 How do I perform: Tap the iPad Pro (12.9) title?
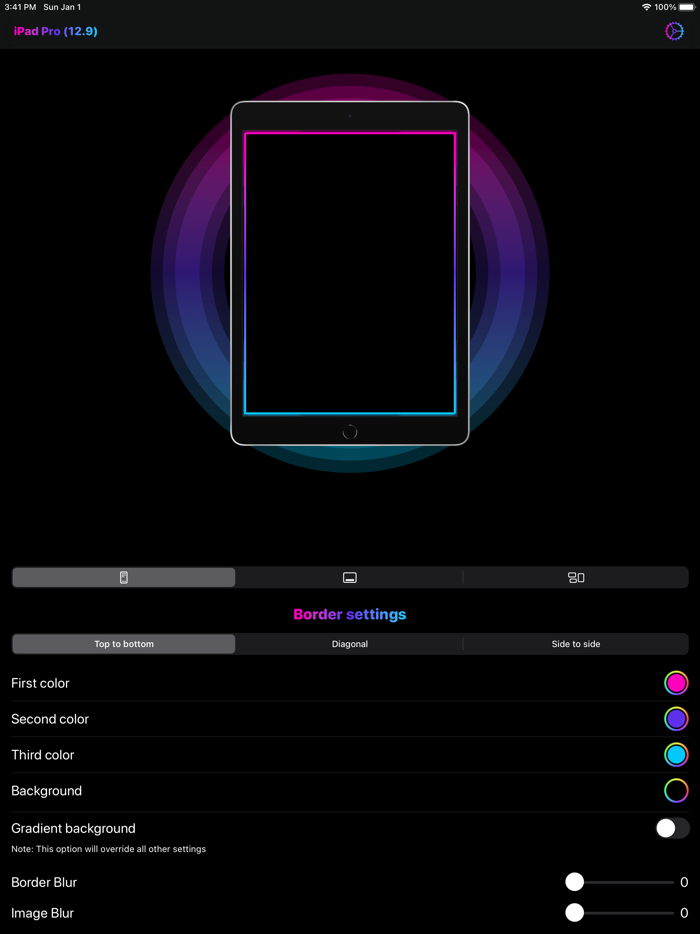coord(55,32)
